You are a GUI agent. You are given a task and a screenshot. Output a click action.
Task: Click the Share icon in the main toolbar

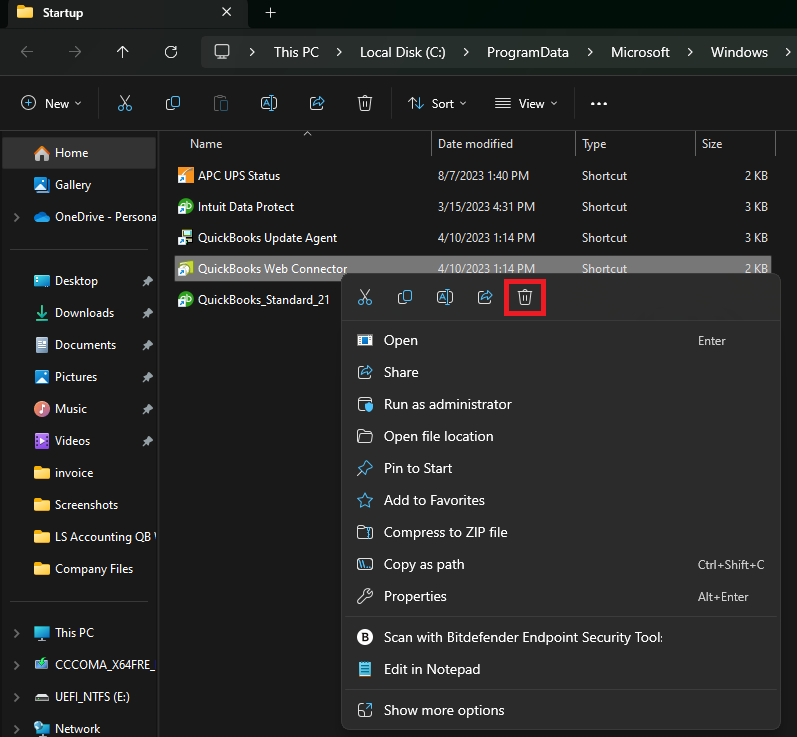[317, 103]
